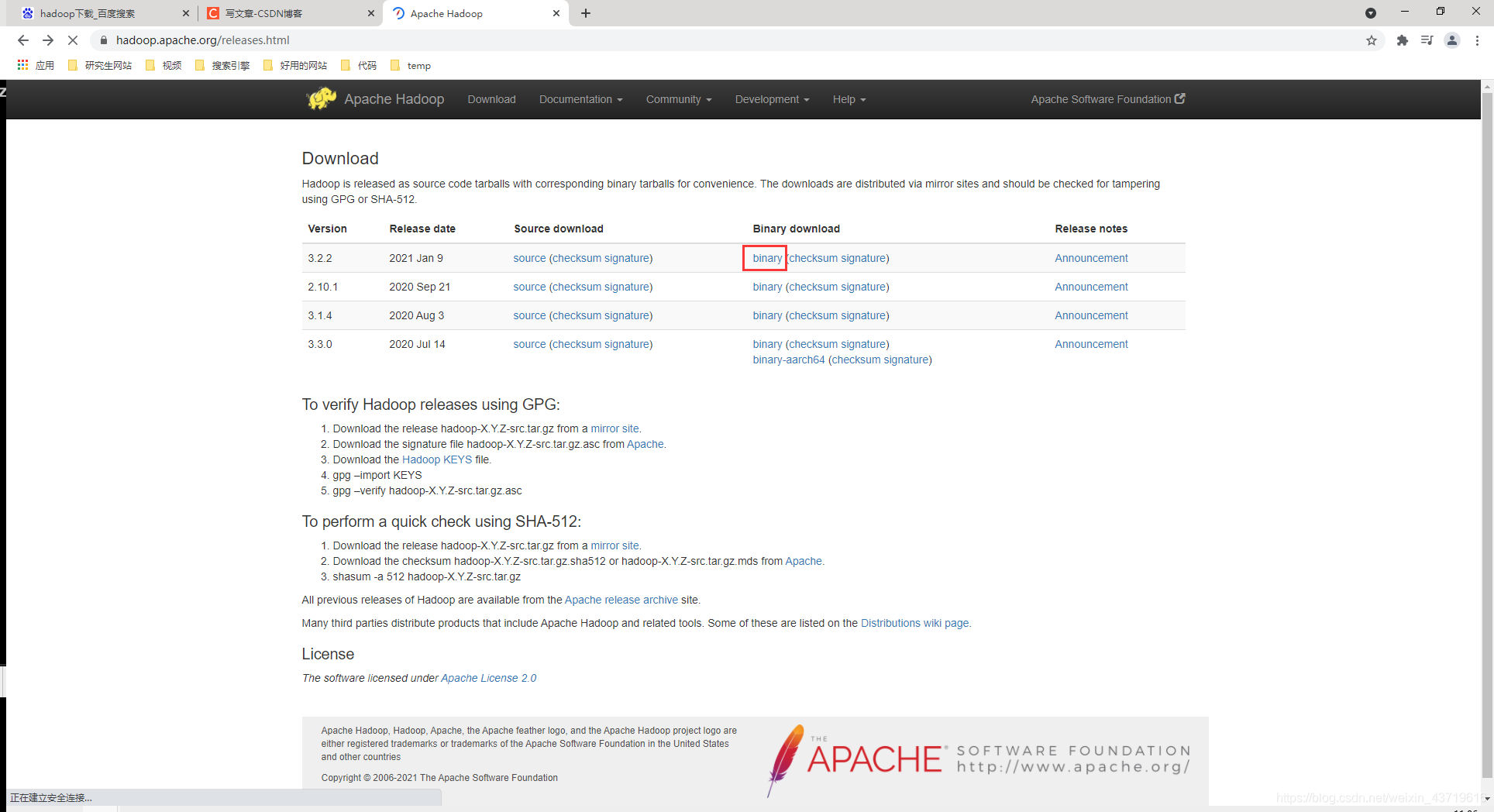1494x812 pixels.
Task: Open mirror site link in SHA-512 section
Action: (614, 545)
